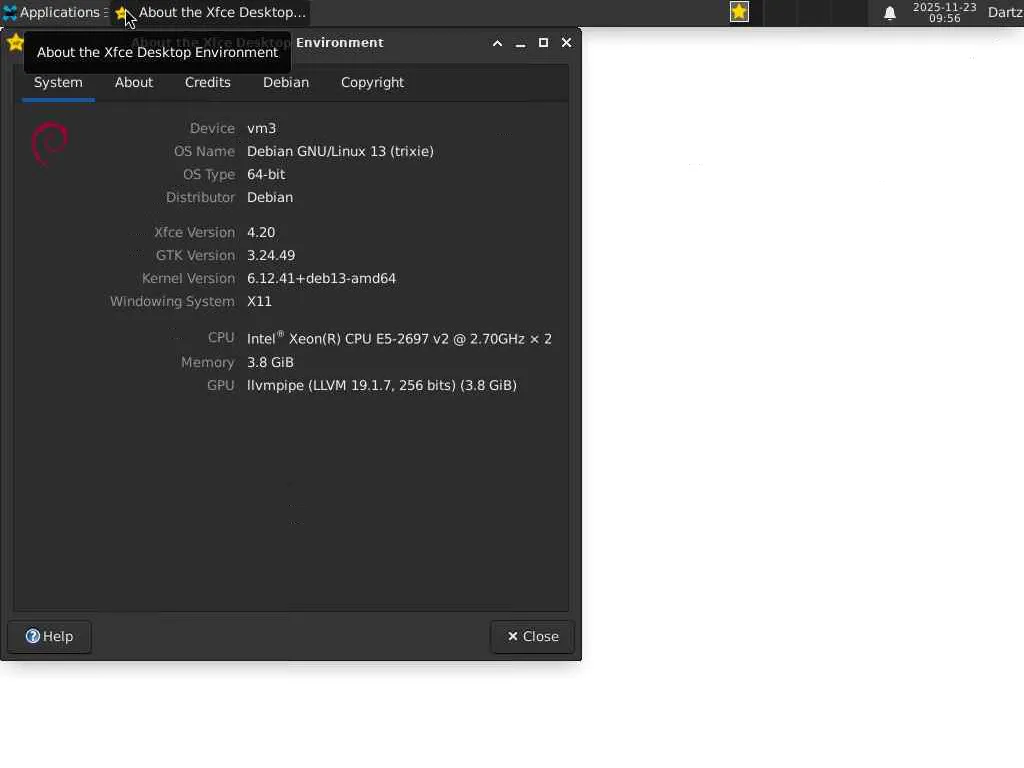Select the Xfce version 4.20

[x=261, y=232]
